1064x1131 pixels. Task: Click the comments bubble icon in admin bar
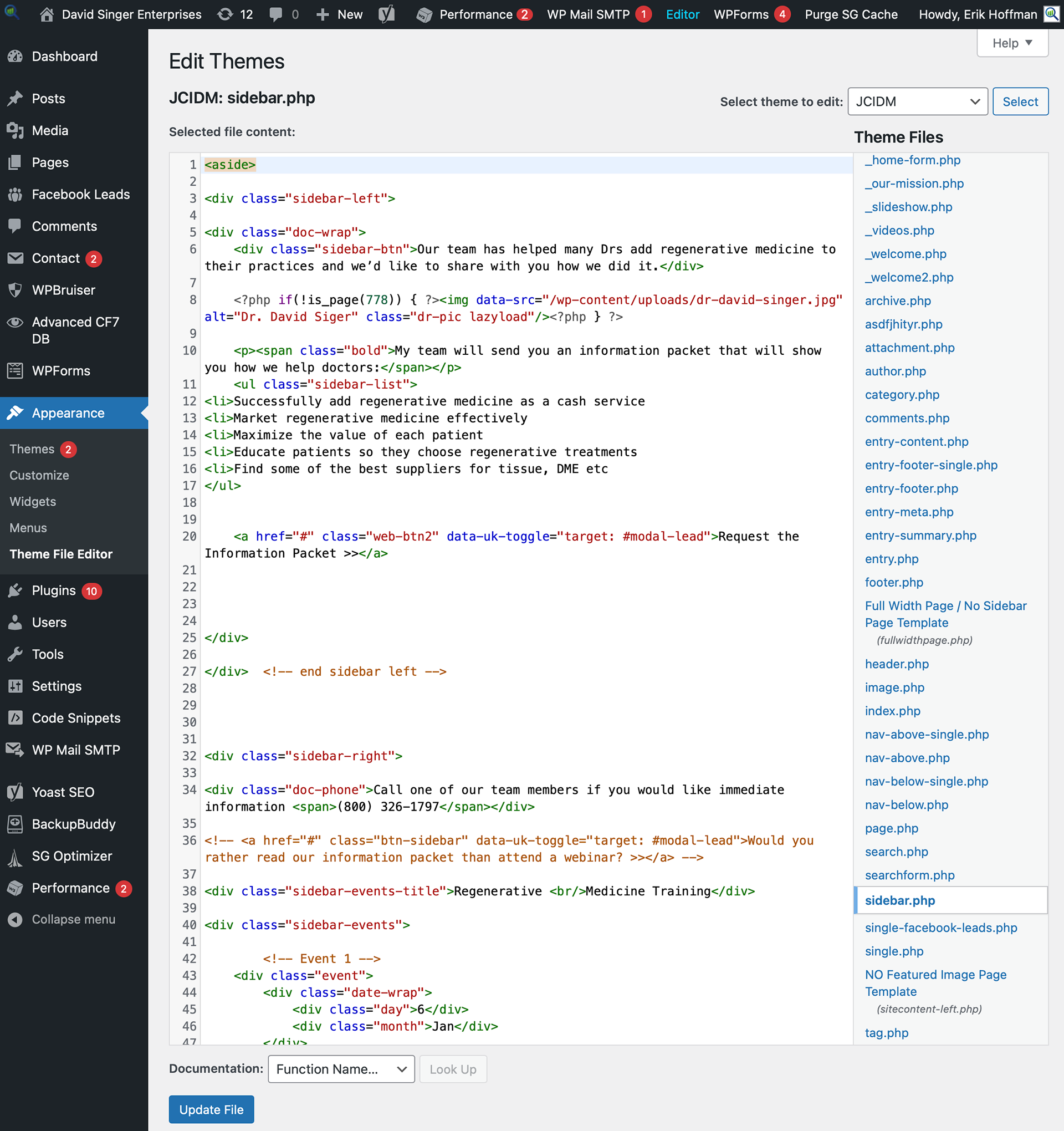276,15
